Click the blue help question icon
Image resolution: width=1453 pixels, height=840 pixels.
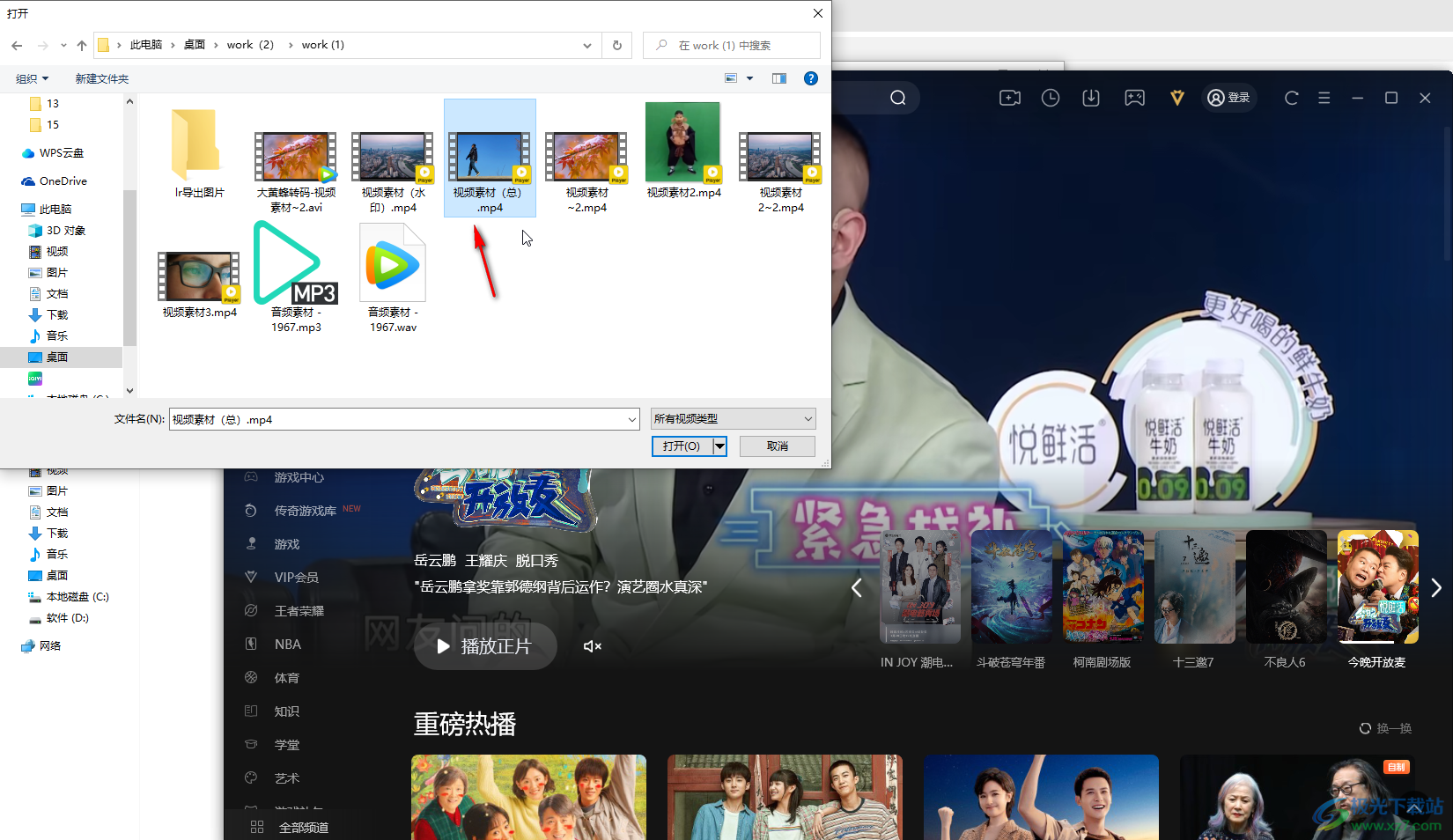point(811,78)
